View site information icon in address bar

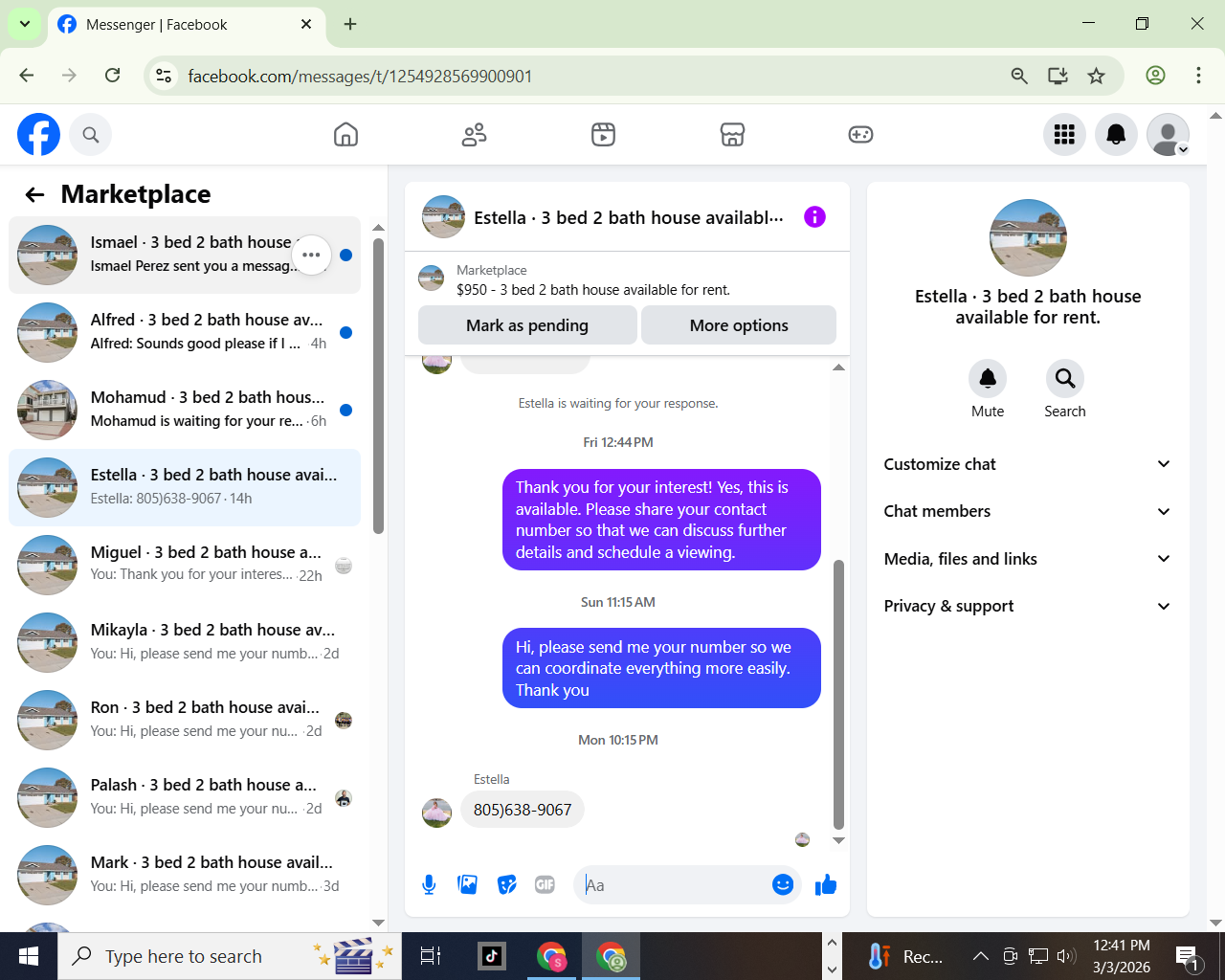click(164, 76)
